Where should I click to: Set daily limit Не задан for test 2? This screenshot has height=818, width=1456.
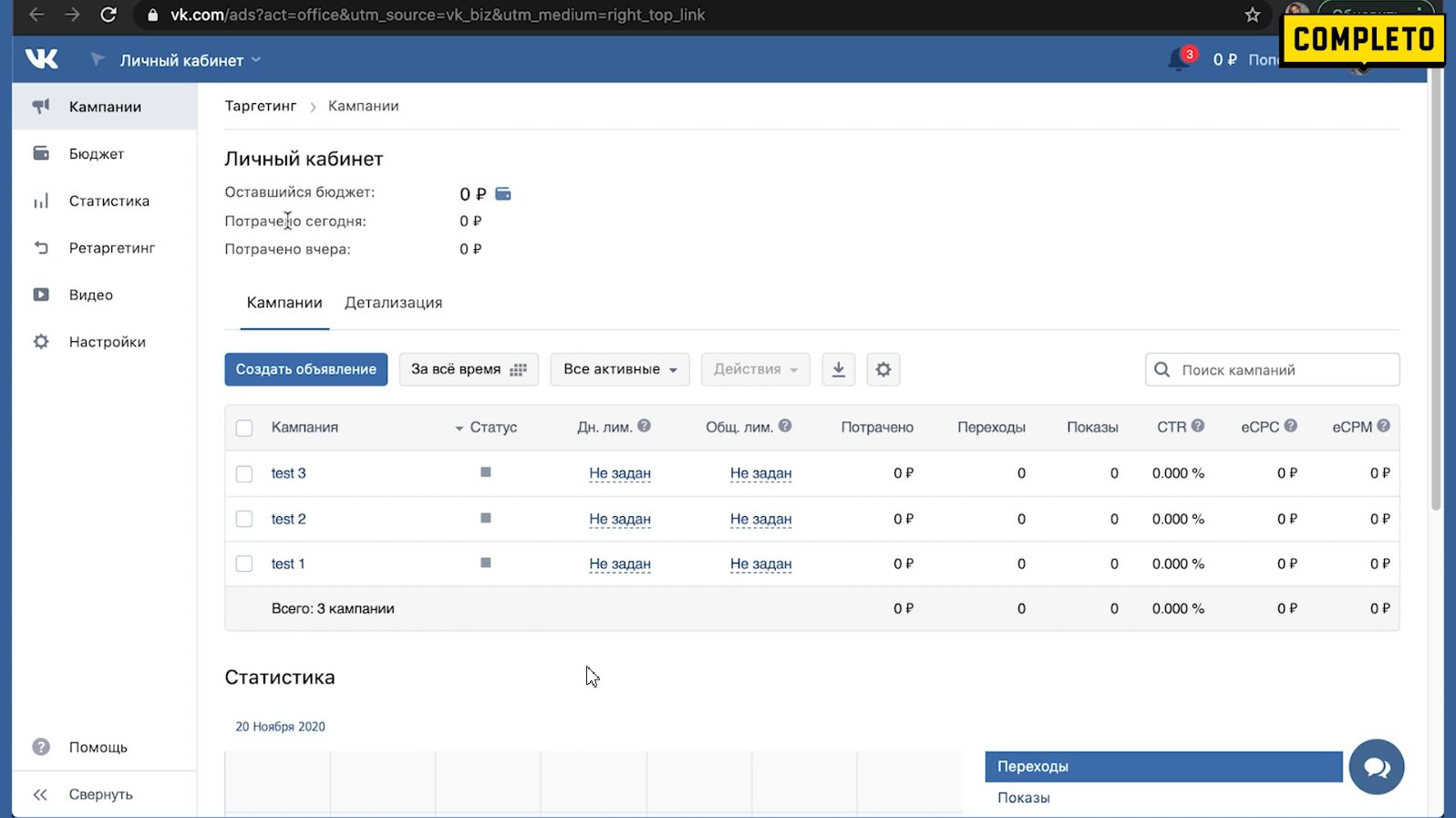[x=620, y=519]
